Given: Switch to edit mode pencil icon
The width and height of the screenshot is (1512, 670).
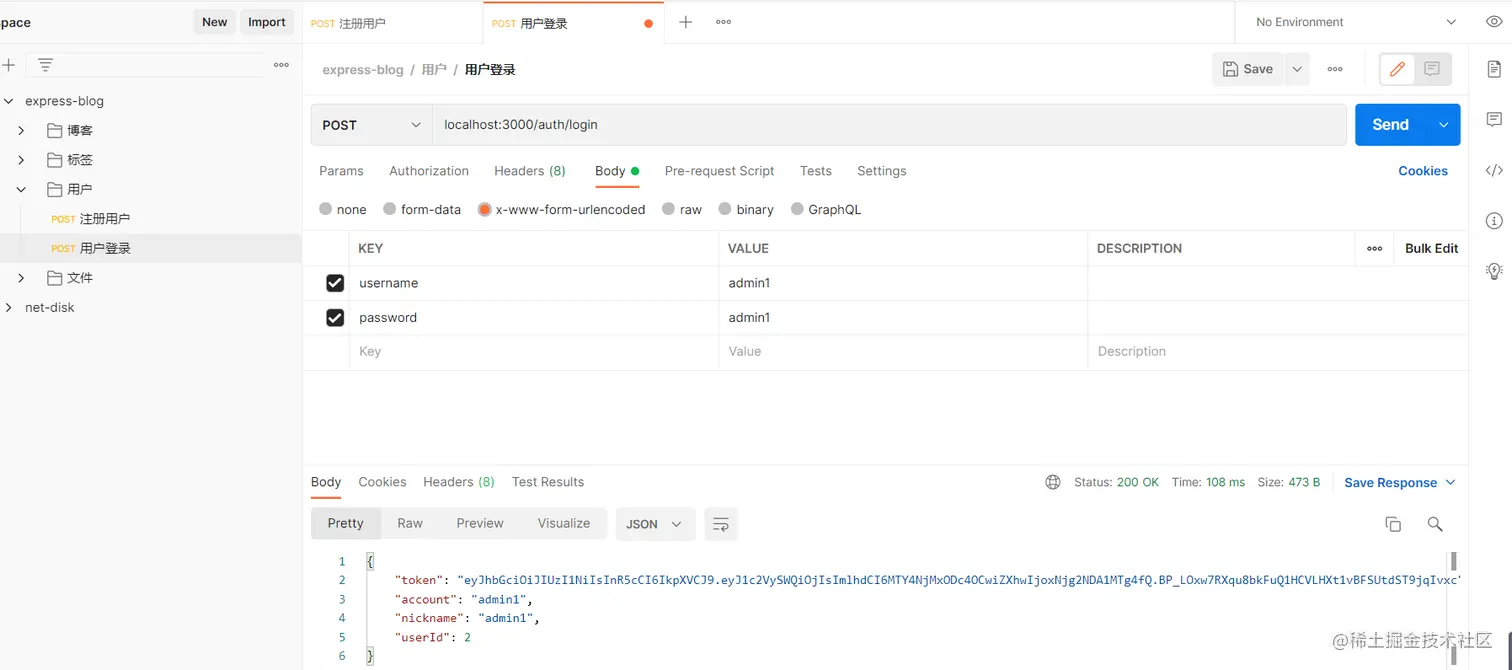Looking at the screenshot, I should (x=1397, y=69).
